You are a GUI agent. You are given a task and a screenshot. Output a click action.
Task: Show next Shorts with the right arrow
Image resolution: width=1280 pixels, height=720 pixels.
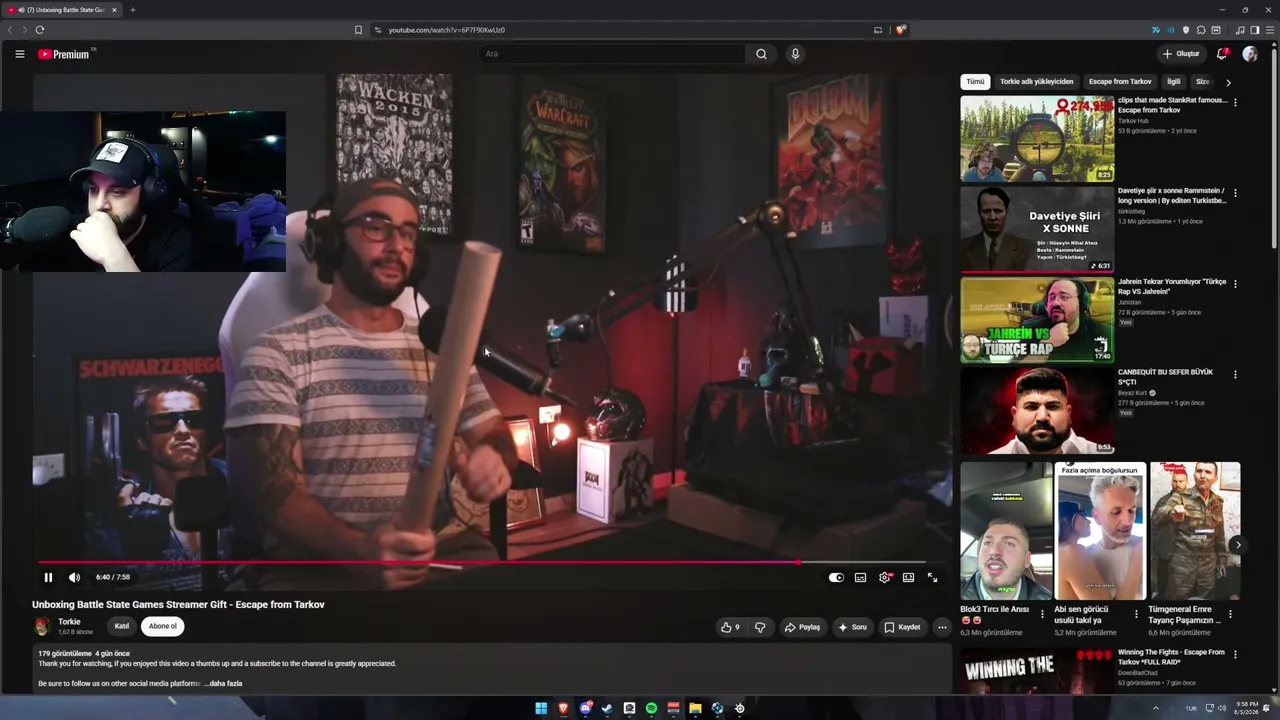[1237, 545]
